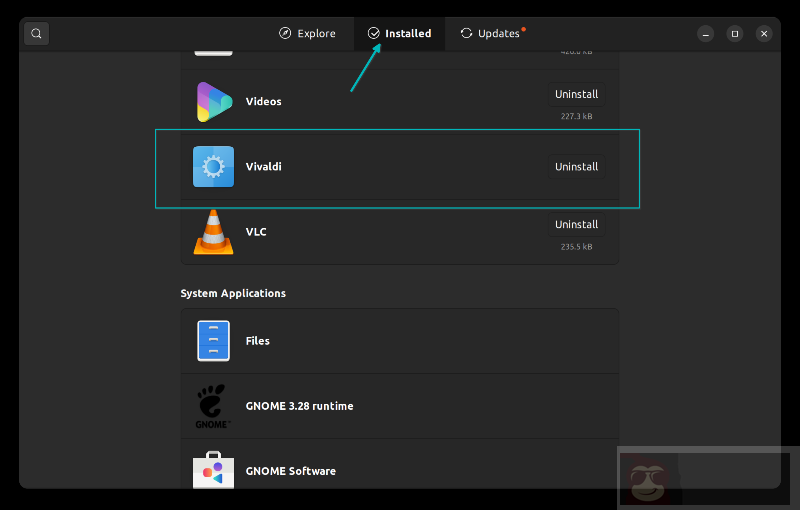Minimize the software window
Image resolution: width=800 pixels, height=510 pixels.
[706, 34]
